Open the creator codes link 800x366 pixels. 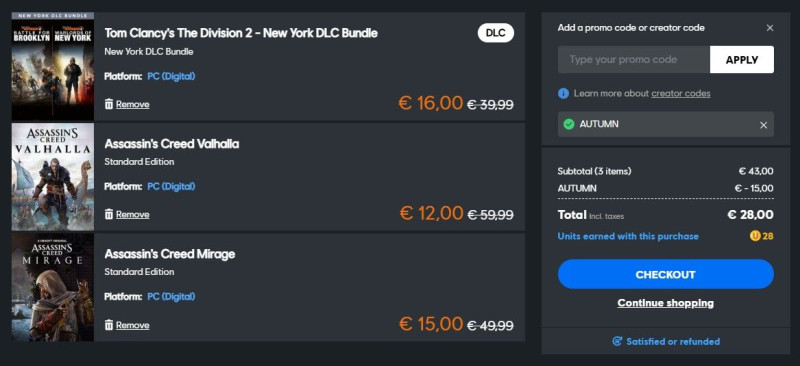click(x=681, y=93)
